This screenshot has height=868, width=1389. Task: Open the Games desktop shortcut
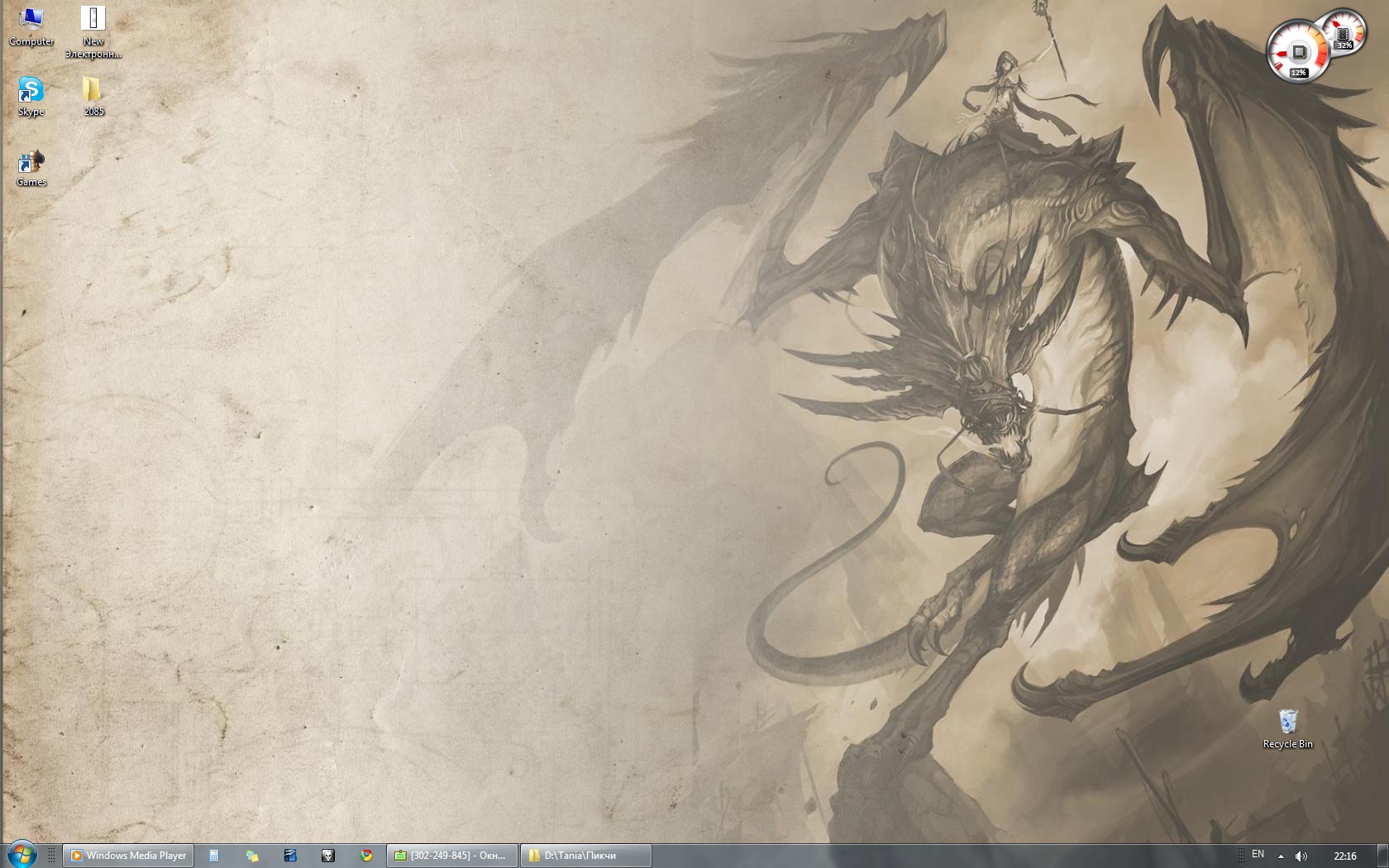[x=31, y=168]
